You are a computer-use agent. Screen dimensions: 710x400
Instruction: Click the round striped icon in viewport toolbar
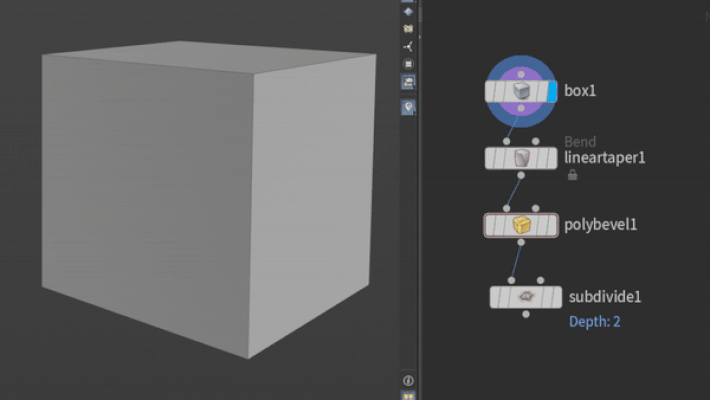coord(408,64)
